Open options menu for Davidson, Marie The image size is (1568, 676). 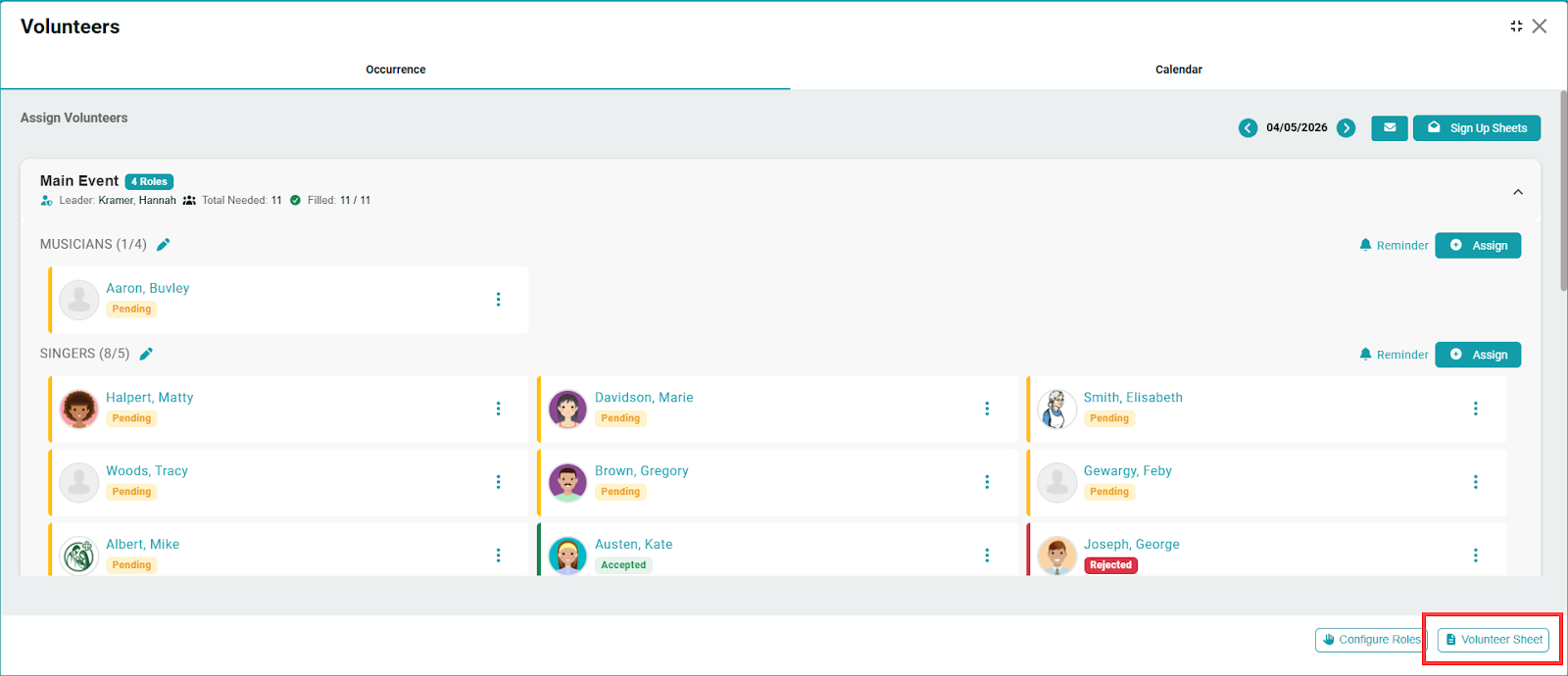987,409
